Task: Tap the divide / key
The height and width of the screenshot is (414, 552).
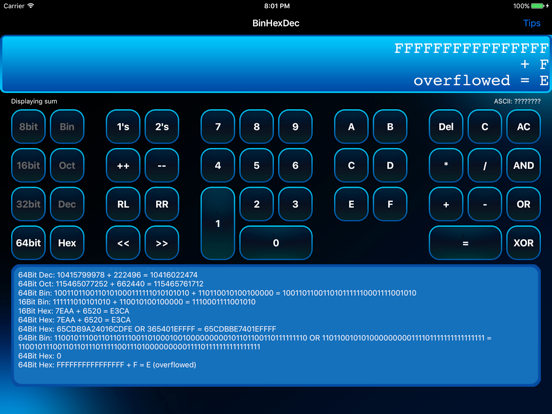Action: 485,165
